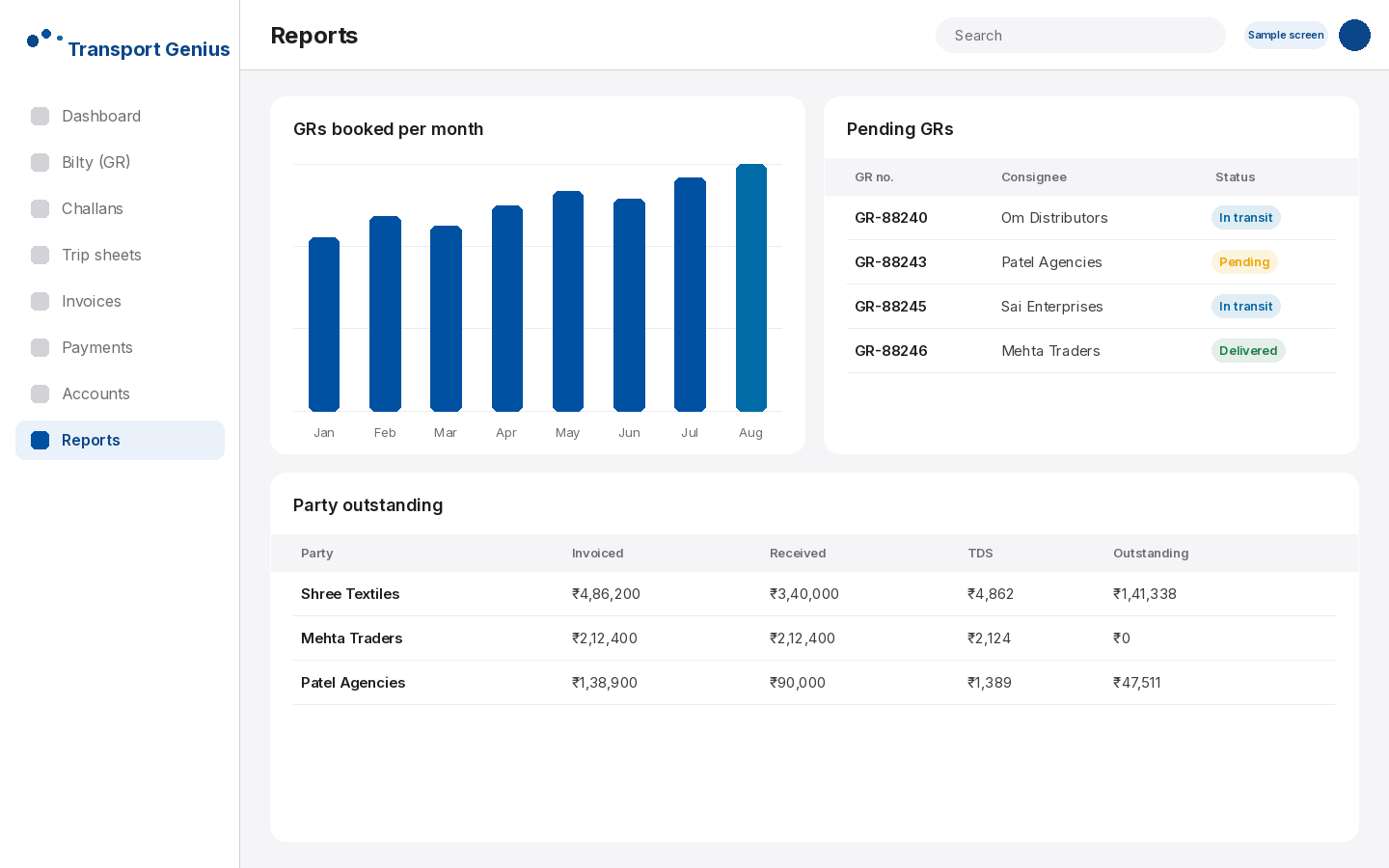Click Mehta Traders in Pending GRs table
The image size is (1389, 868).
coord(1050,351)
